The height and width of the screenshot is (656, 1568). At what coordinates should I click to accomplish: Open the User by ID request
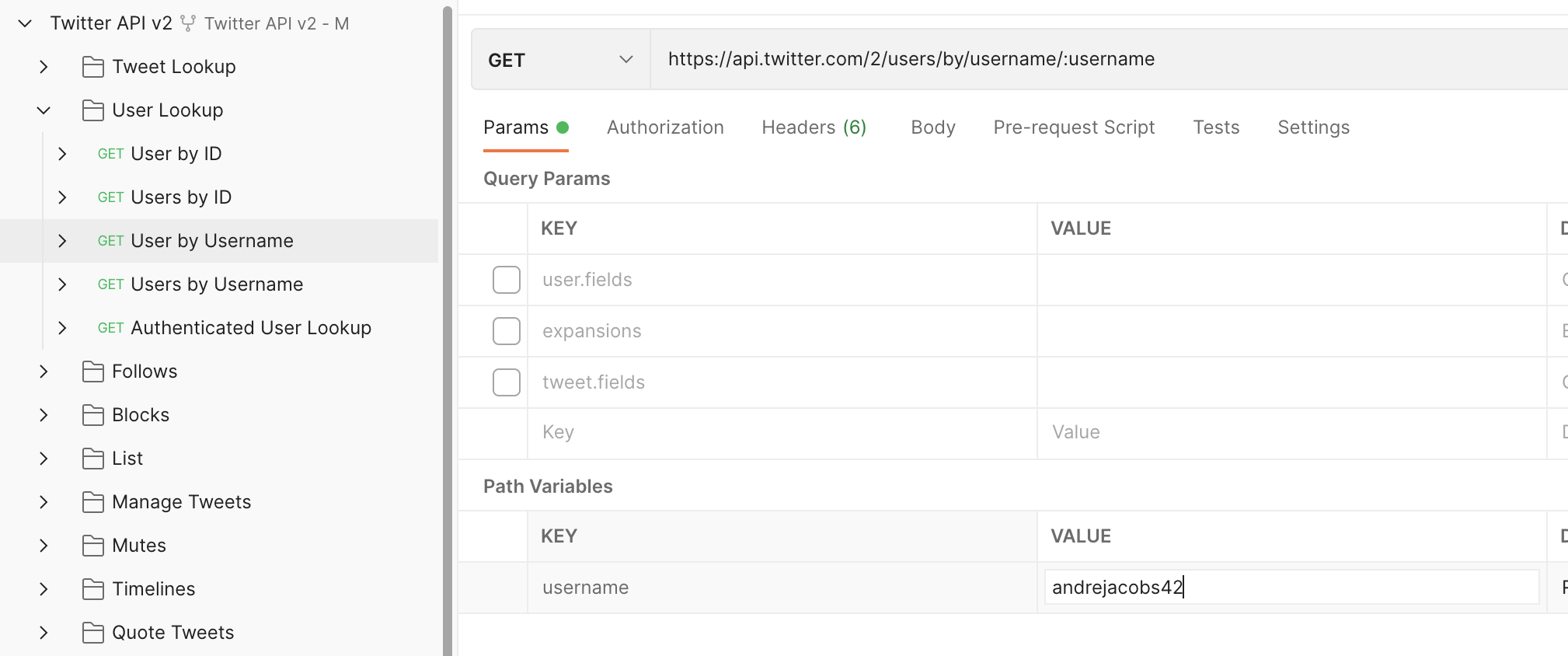176,154
